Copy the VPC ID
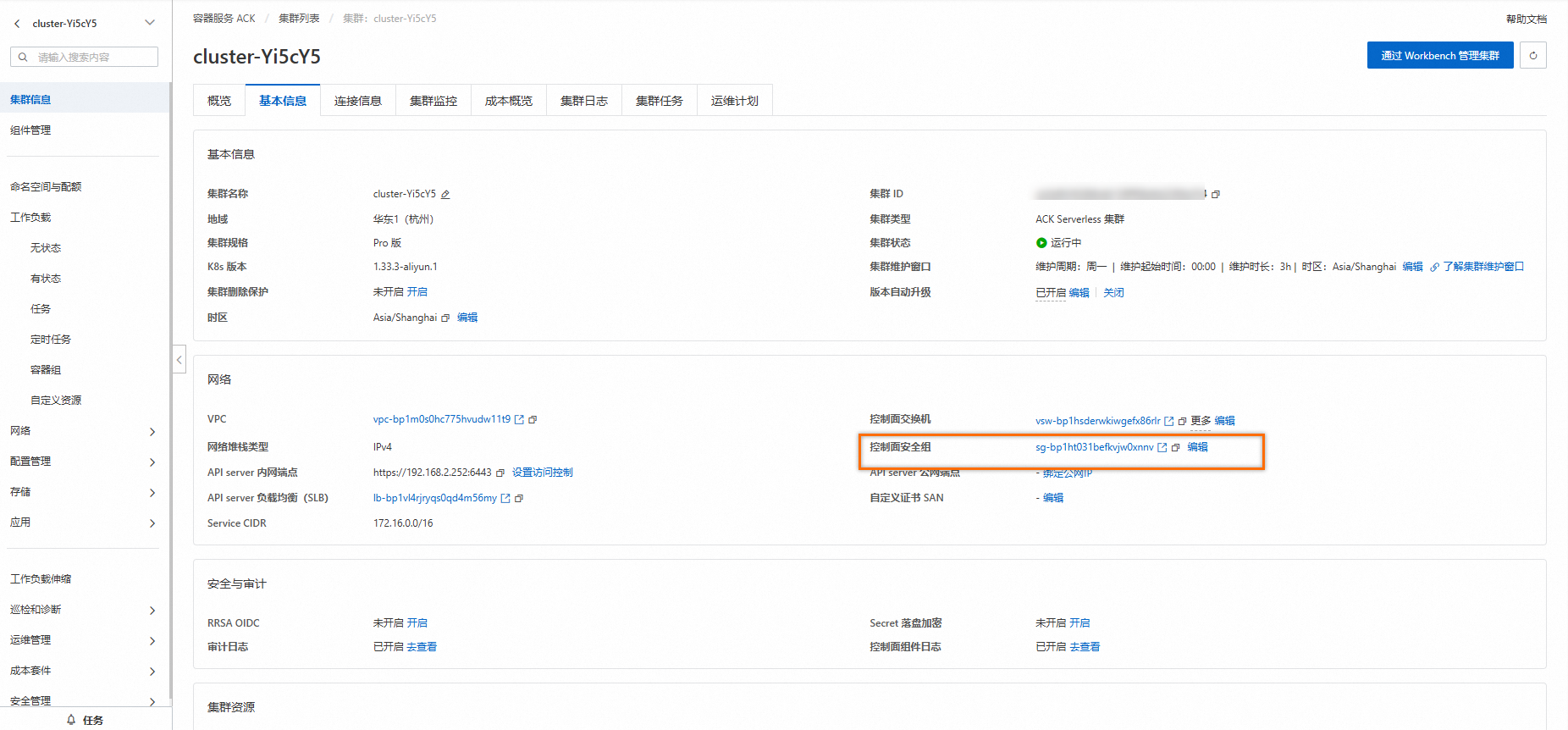The height and width of the screenshot is (730, 1568). [533, 419]
